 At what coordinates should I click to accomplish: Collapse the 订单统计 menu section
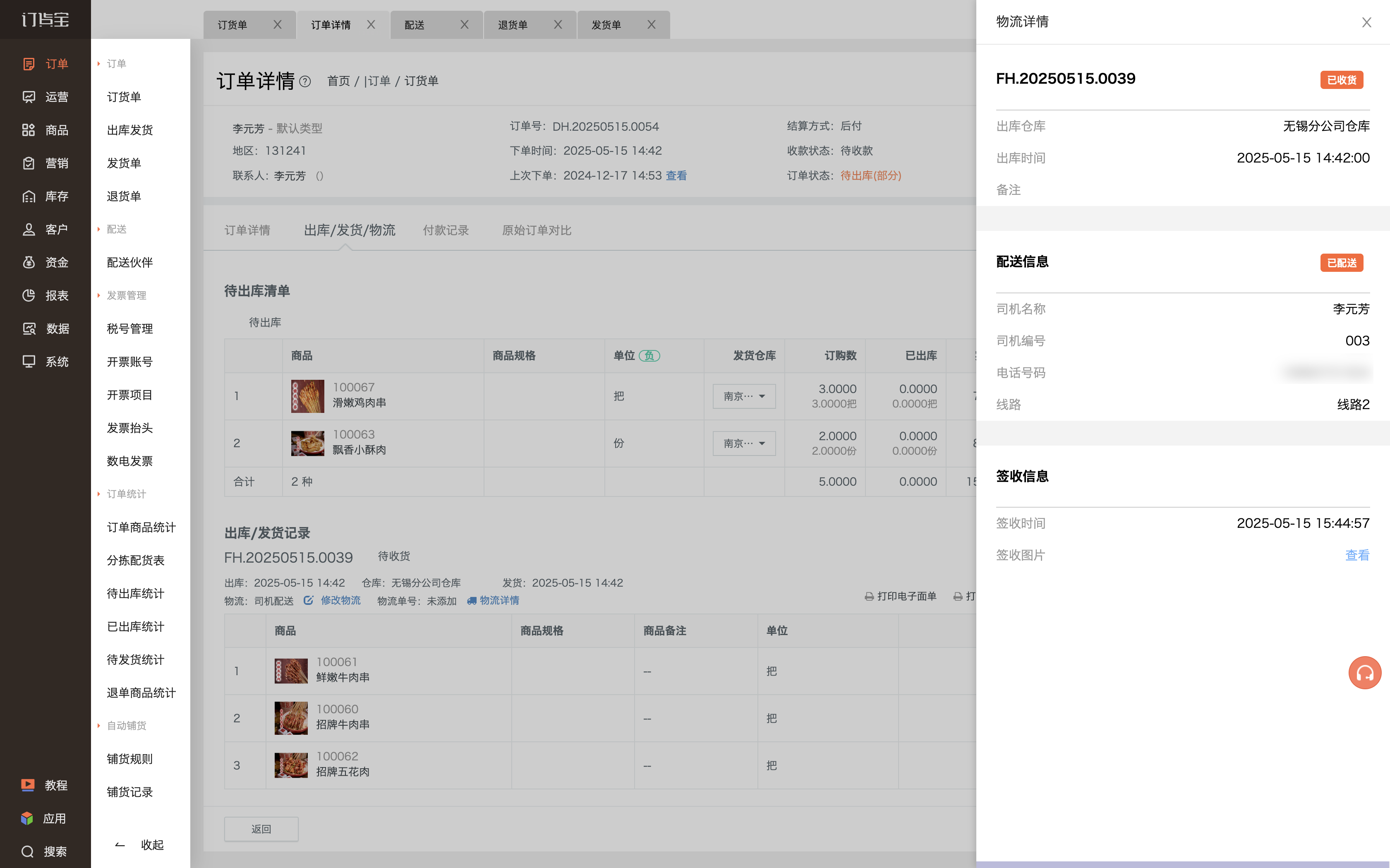pos(126,494)
